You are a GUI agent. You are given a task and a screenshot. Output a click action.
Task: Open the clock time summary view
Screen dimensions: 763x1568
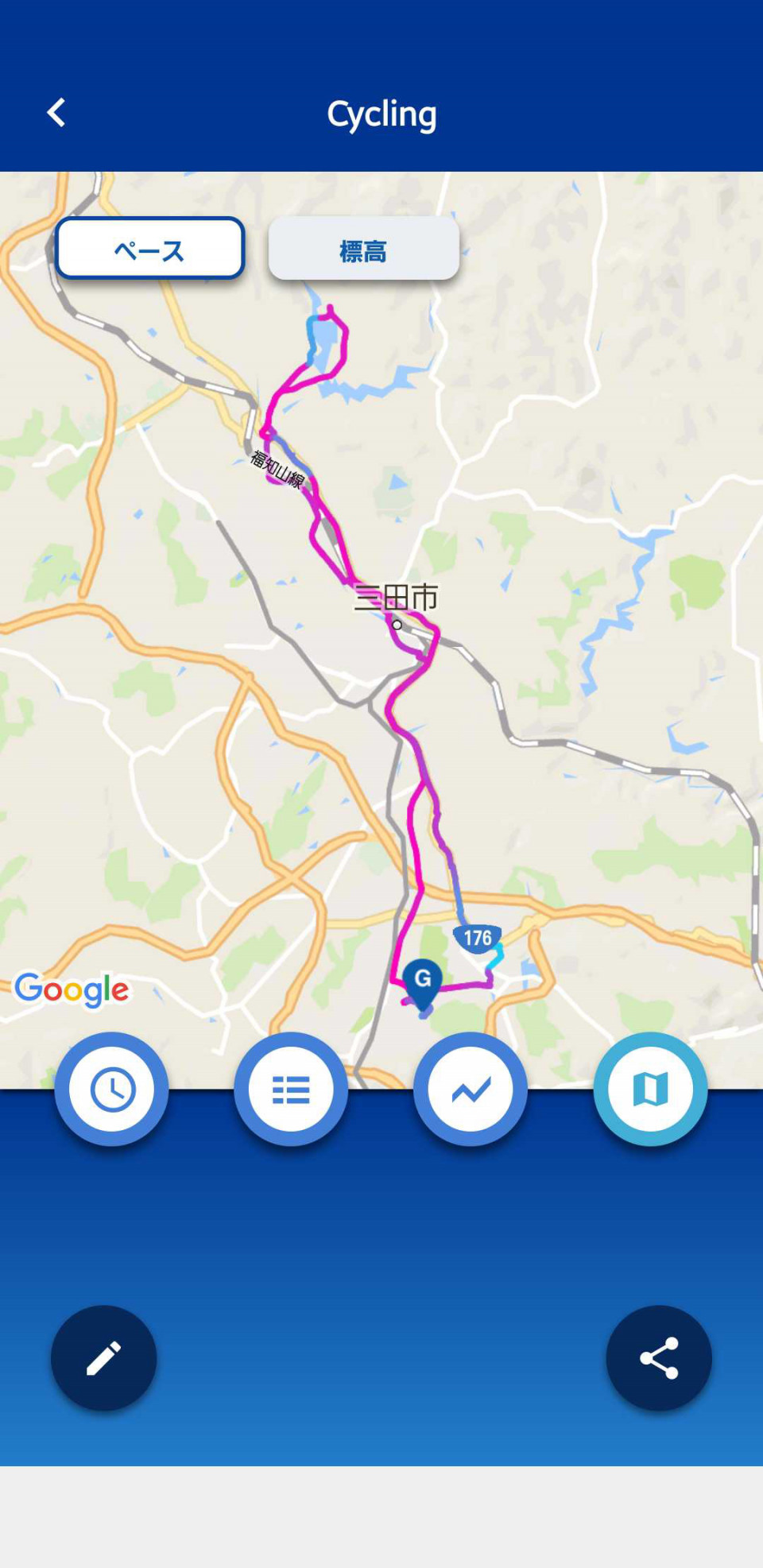pyautogui.click(x=111, y=1089)
